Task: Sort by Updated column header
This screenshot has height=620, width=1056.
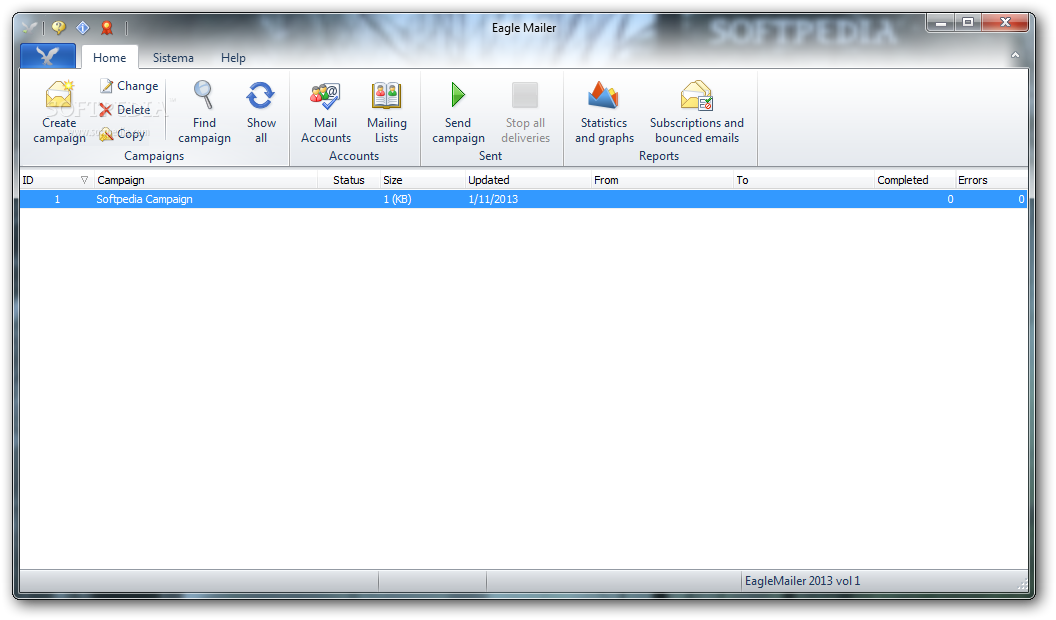Action: [x=527, y=180]
